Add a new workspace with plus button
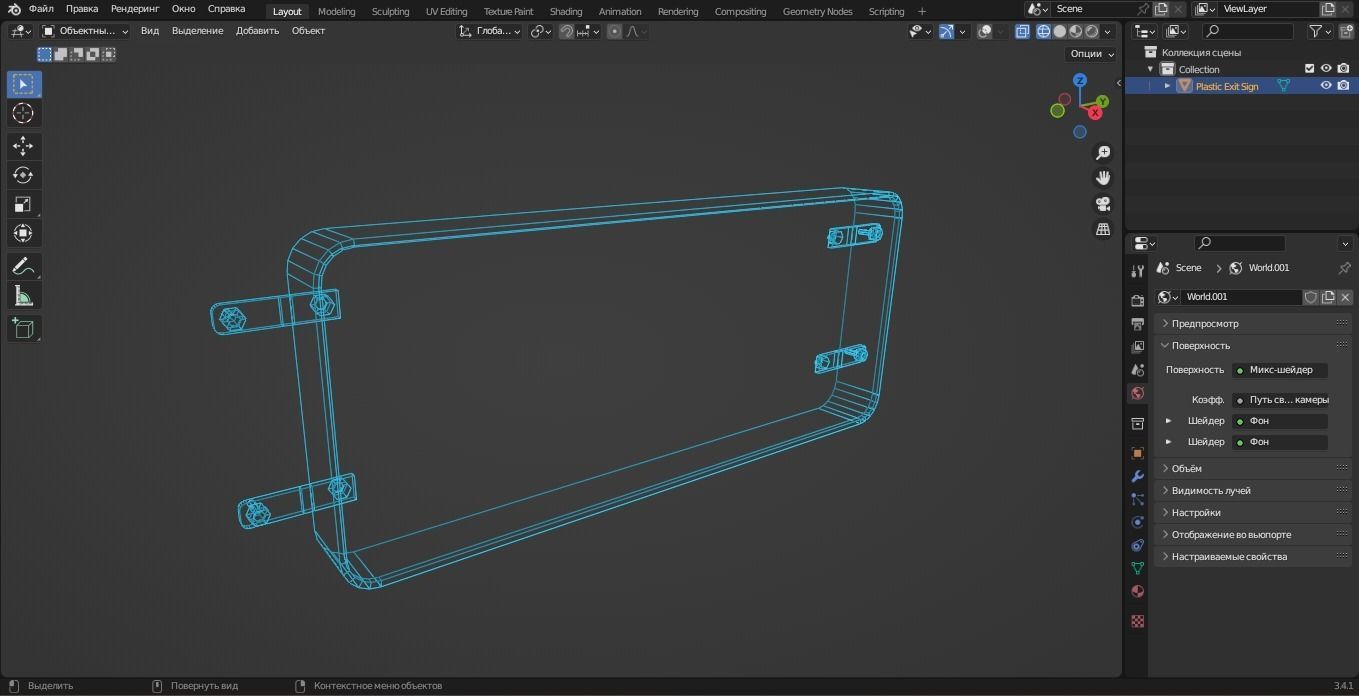This screenshot has width=1359, height=696. pyautogui.click(x=921, y=12)
